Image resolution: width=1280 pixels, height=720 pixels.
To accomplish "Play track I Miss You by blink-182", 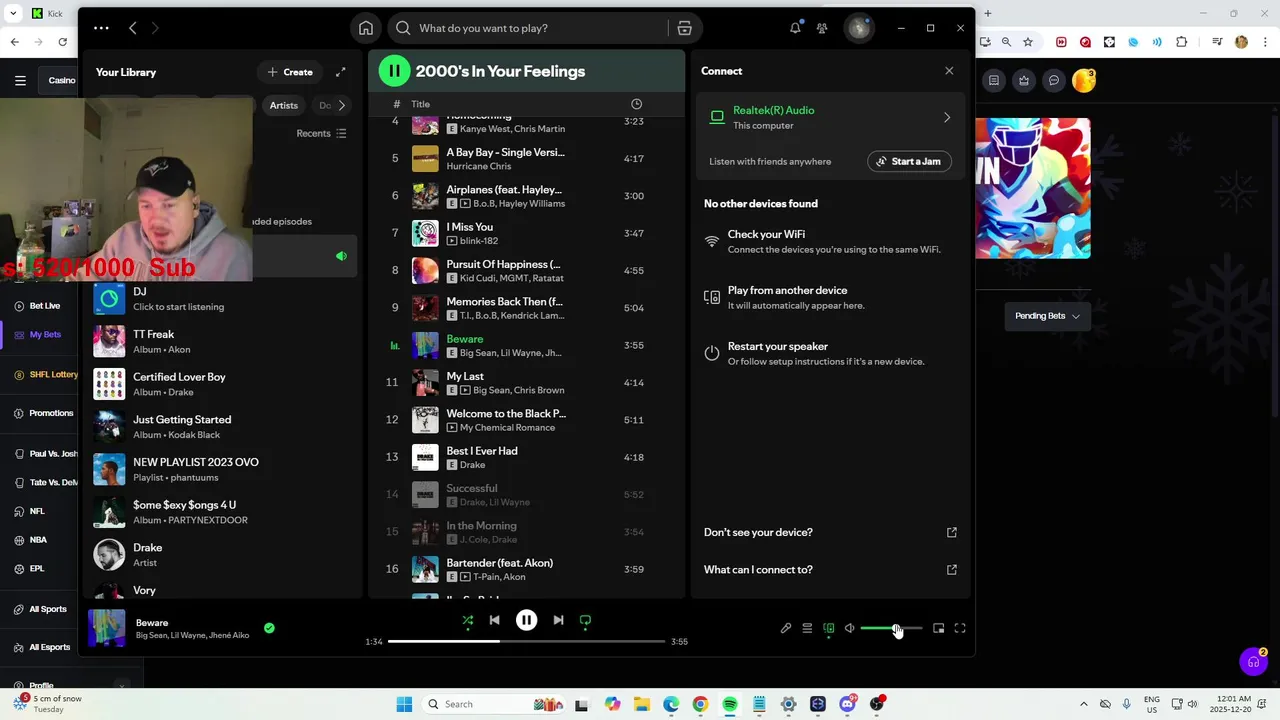I will point(526,233).
